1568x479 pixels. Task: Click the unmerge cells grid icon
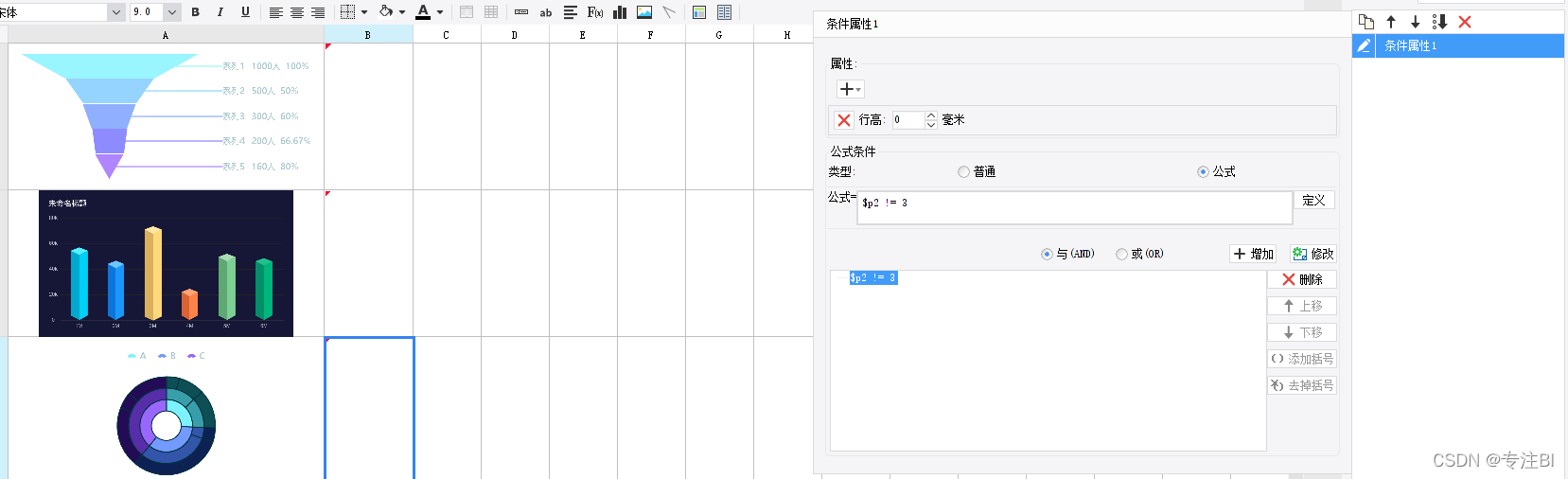[x=491, y=12]
